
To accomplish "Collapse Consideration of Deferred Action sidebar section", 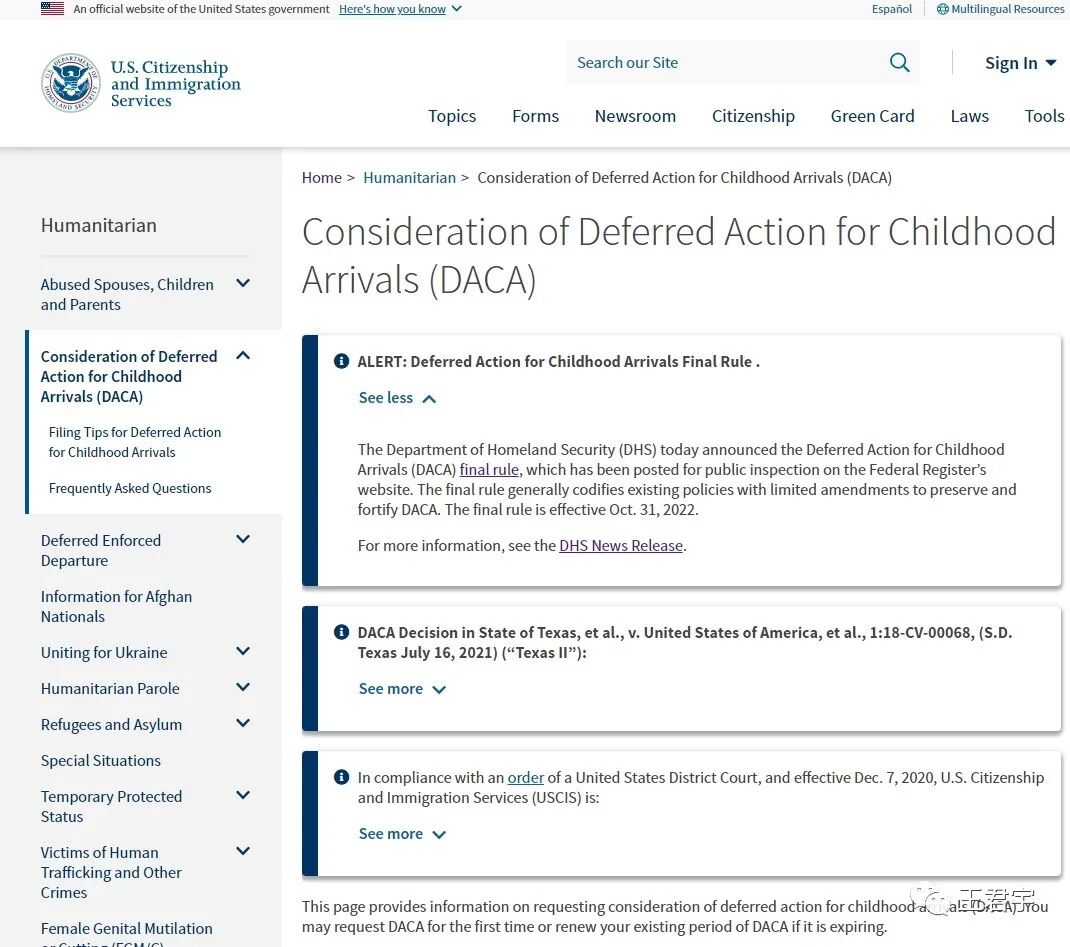I will (243, 355).
